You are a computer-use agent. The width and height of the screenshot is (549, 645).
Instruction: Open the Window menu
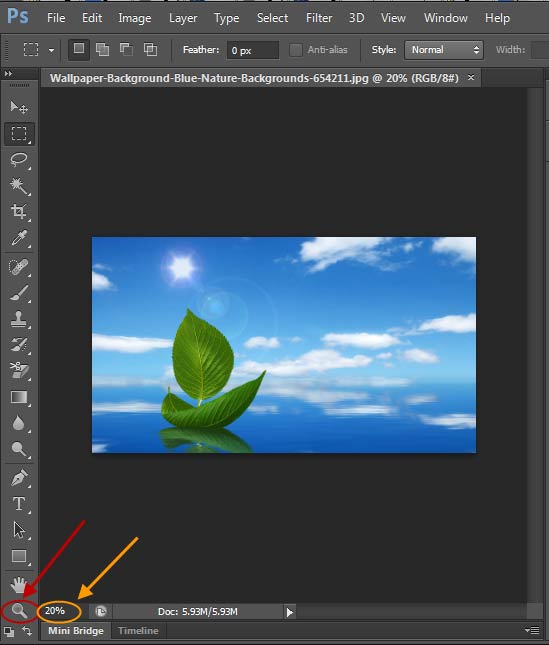(x=446, y=18)
